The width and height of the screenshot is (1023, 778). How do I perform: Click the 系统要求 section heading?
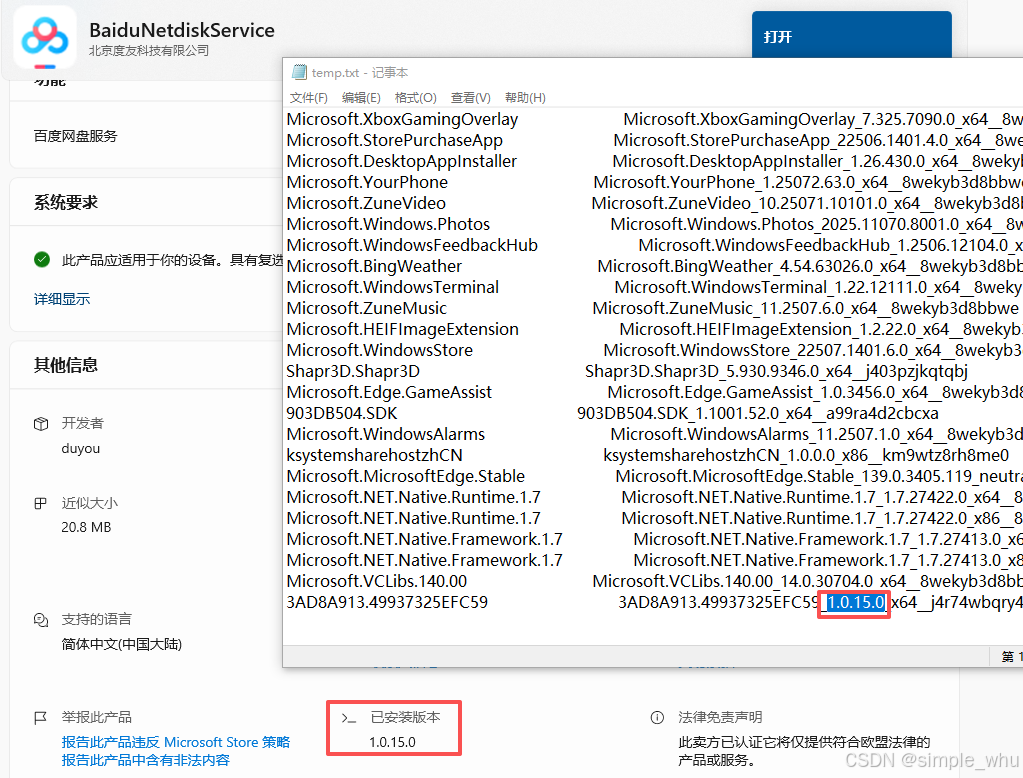(66, 202)
